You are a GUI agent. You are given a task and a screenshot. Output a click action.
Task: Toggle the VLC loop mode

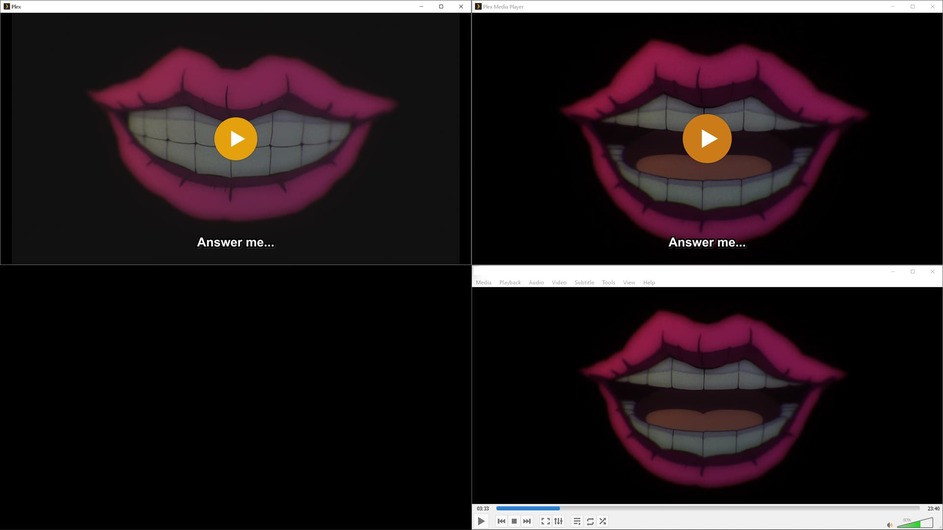tap(590, 521)
